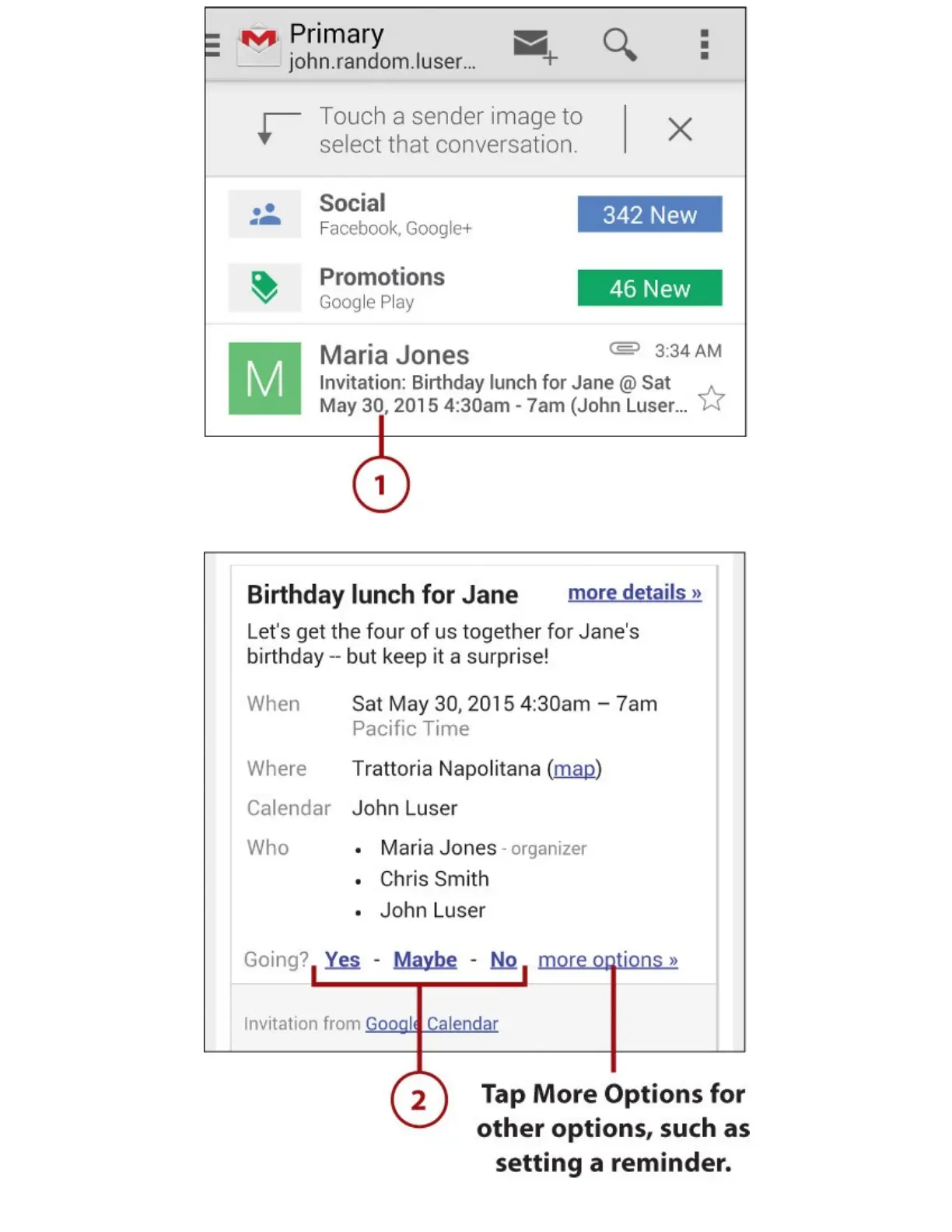Open the three-dot overflow menu
The width and height of the screenshot is (952, 1232).
pos(704,44)
